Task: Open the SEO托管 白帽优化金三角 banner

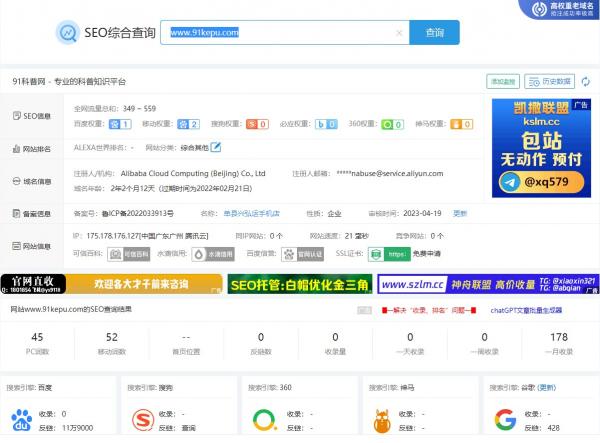Action: coord(300,284)
